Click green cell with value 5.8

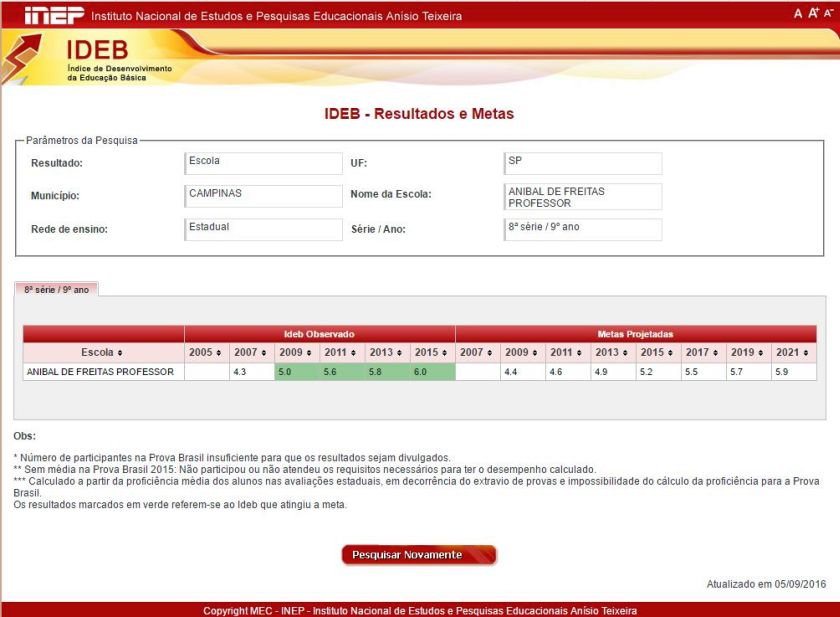pos(387,372)
